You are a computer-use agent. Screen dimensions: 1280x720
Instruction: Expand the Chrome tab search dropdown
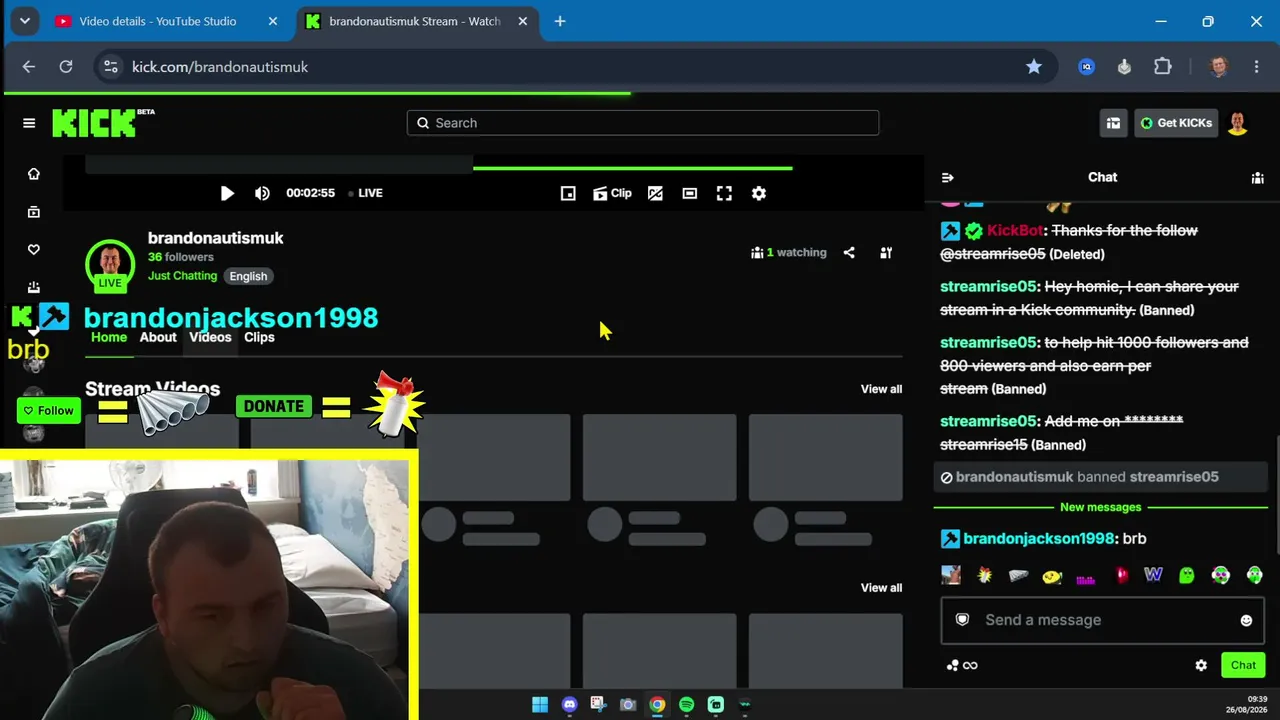24,21
